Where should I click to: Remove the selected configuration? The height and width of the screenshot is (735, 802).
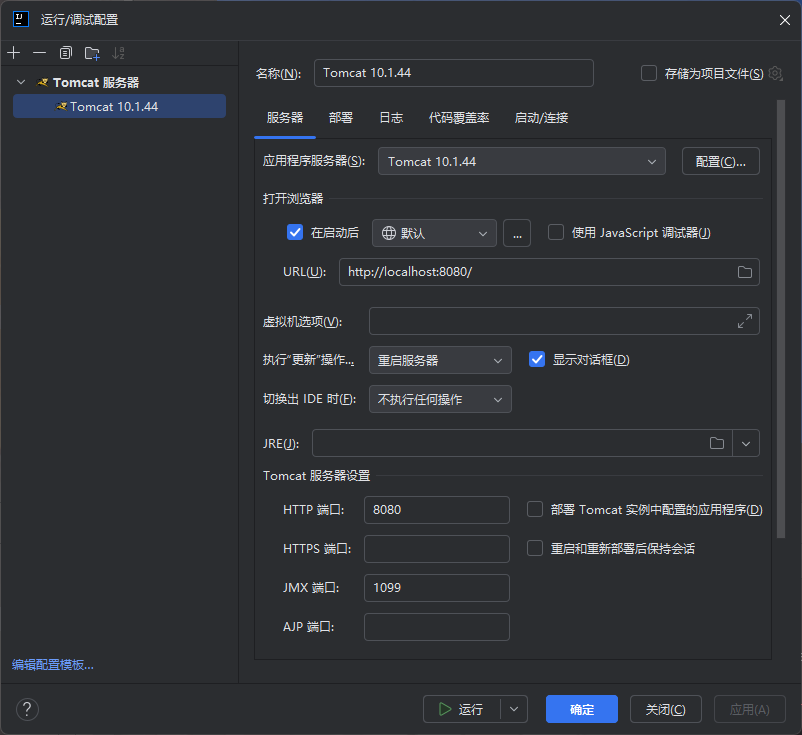(39, 53)
